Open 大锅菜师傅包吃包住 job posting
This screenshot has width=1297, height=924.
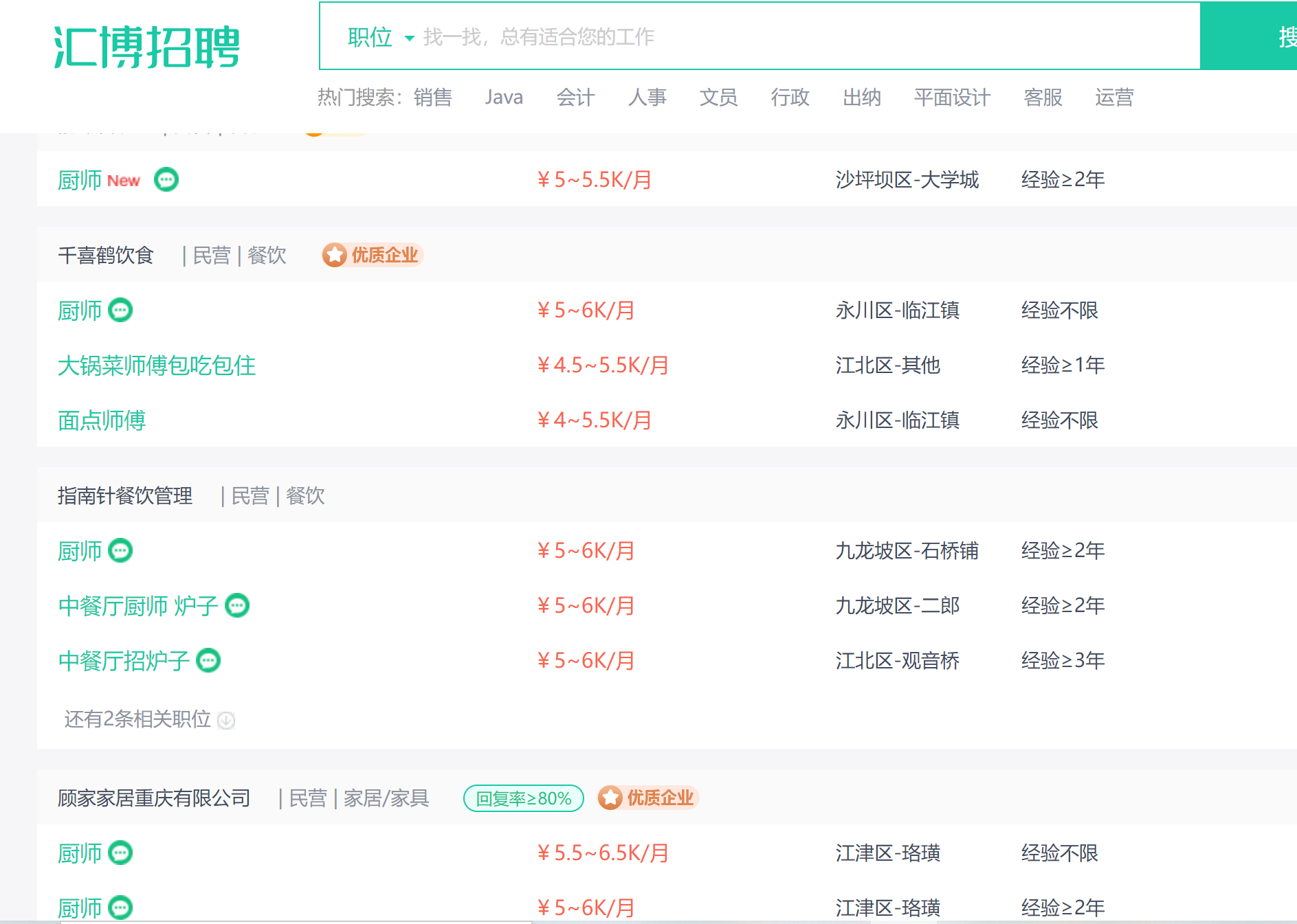[157, 365]
